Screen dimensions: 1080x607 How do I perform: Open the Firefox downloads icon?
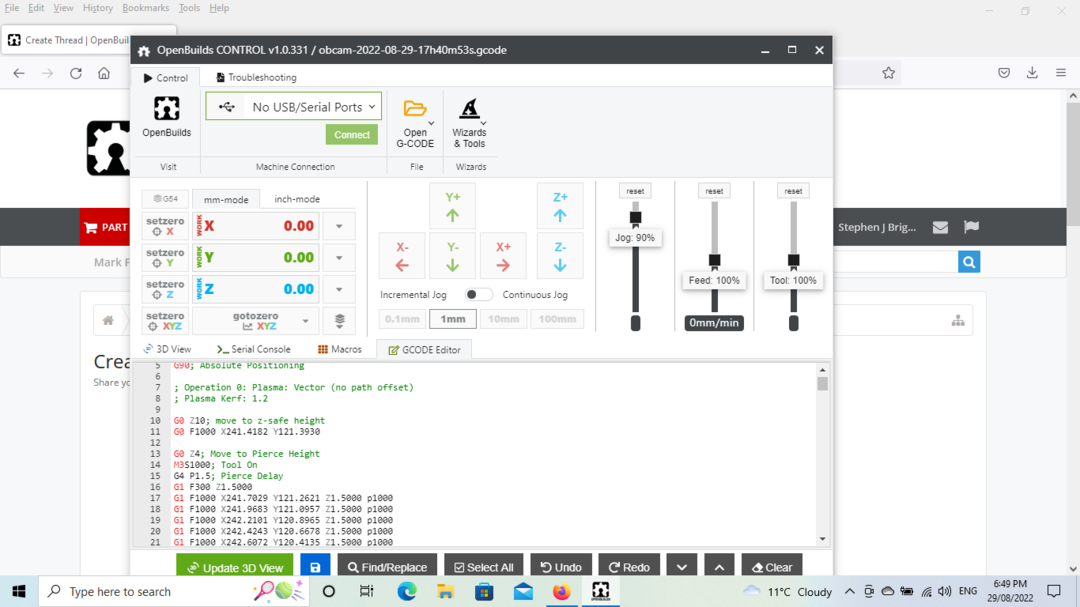tap(1032, 73)
